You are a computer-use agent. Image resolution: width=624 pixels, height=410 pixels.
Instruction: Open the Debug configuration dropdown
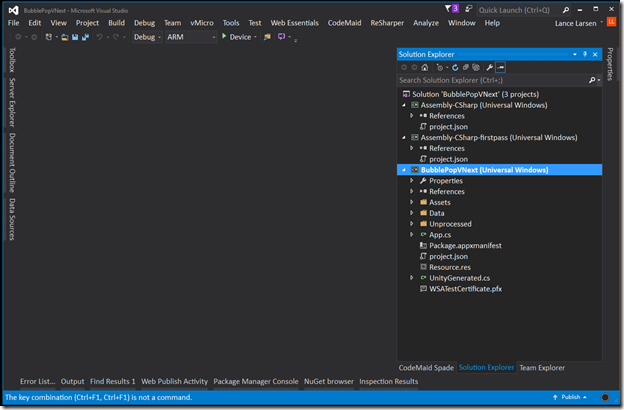pyautogui.click(x=147, y=37)
